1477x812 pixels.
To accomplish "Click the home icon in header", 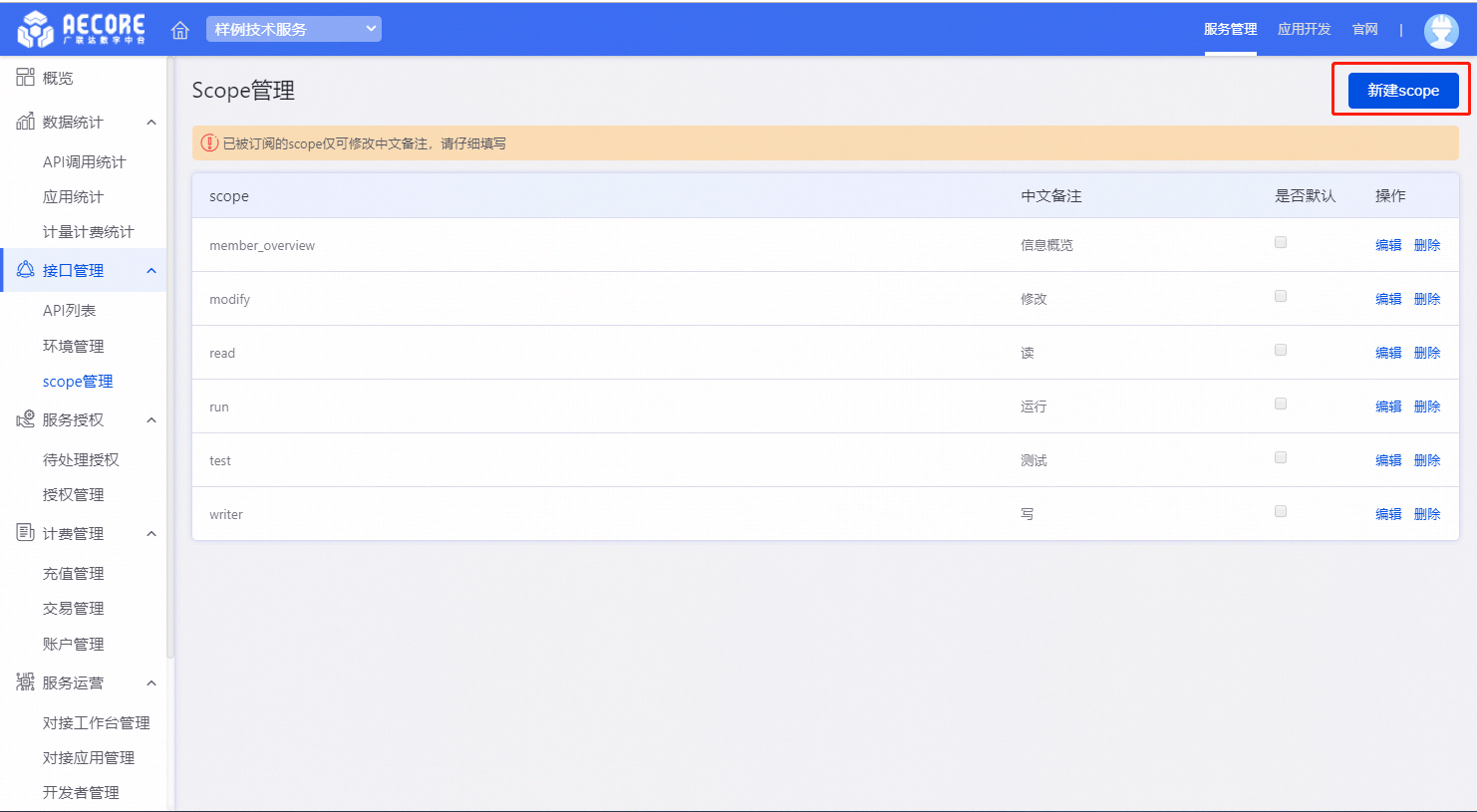I will point(180,30).
